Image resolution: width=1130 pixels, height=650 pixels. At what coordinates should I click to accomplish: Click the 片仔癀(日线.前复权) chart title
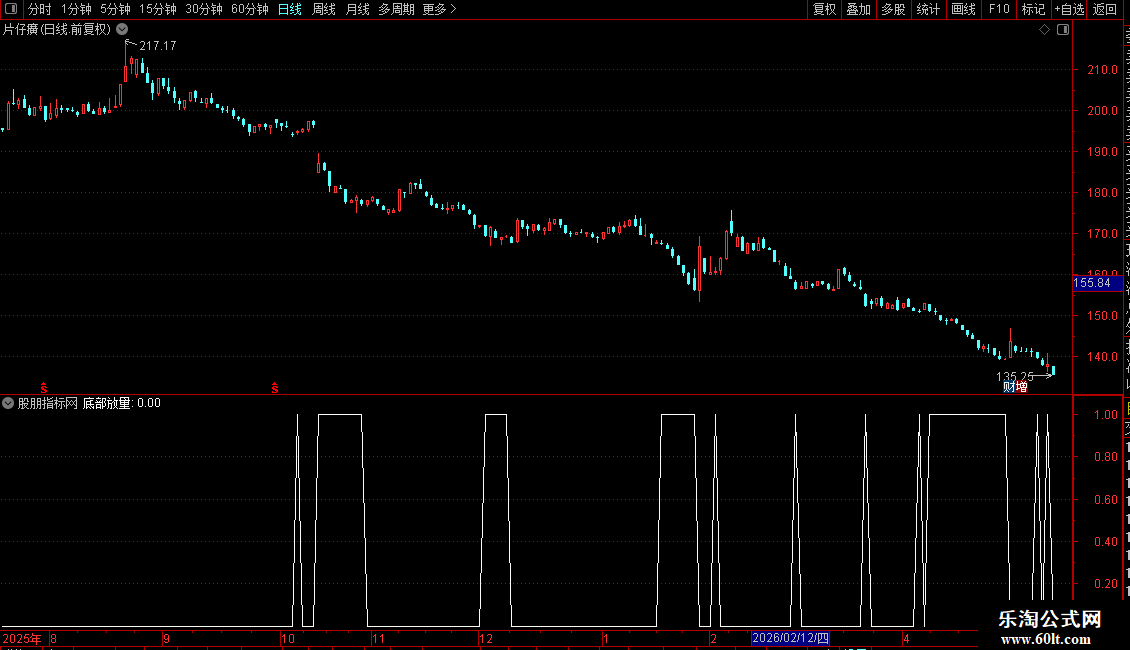point(57,30)
